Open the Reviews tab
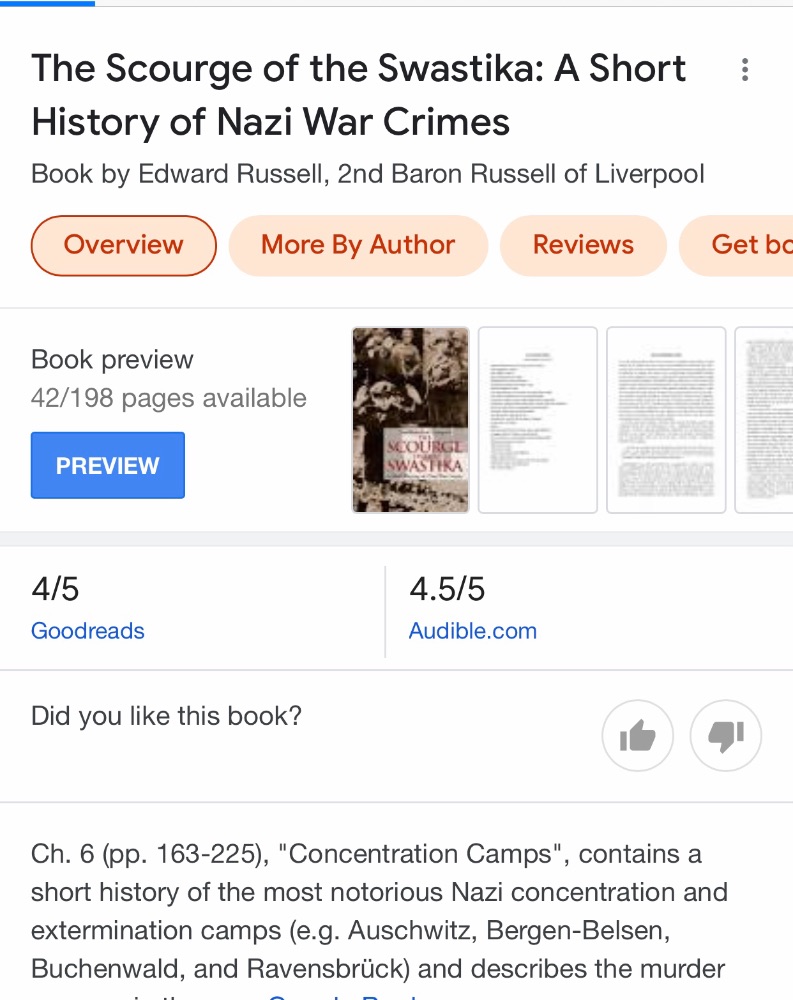This screenshot has height=1000, width=793. (x=583, y=245)
